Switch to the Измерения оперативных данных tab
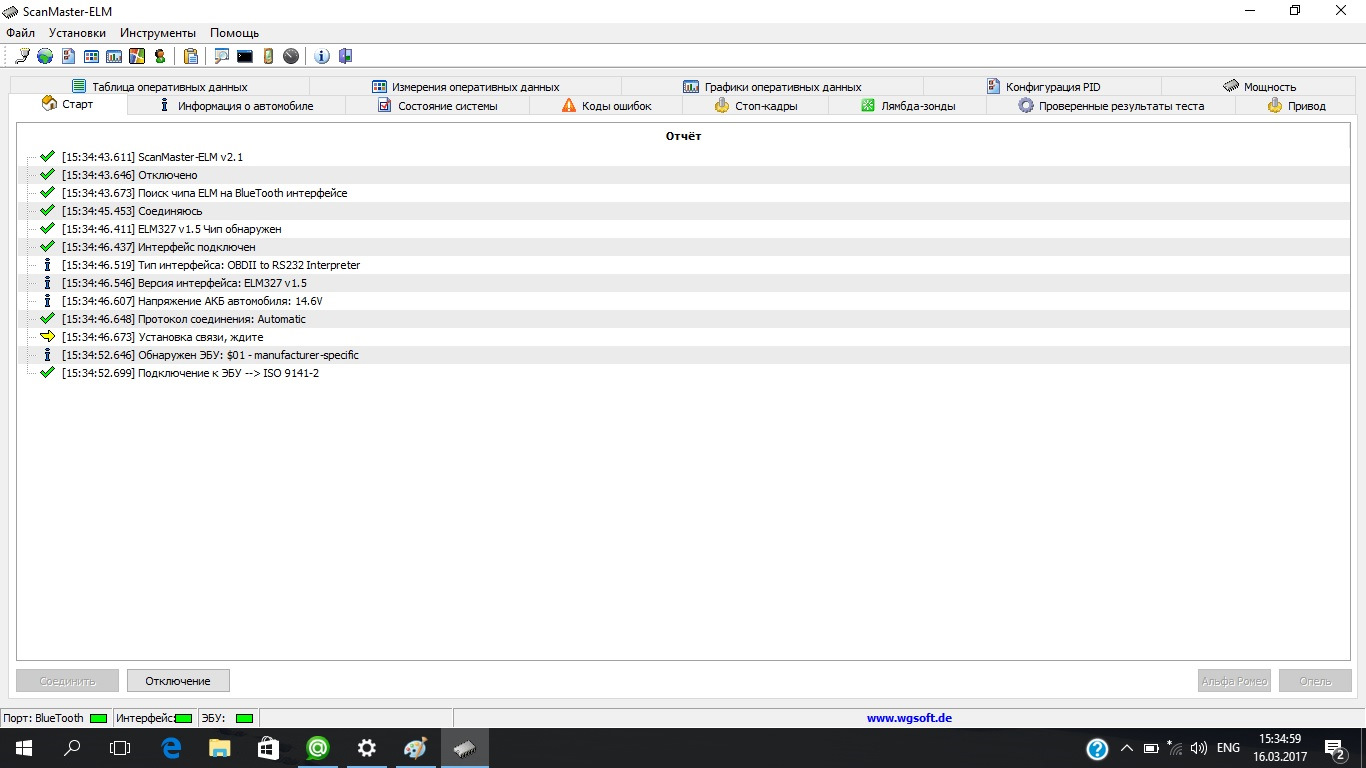The height and width of the screenshot is (768, 1366). click(466, 87)
